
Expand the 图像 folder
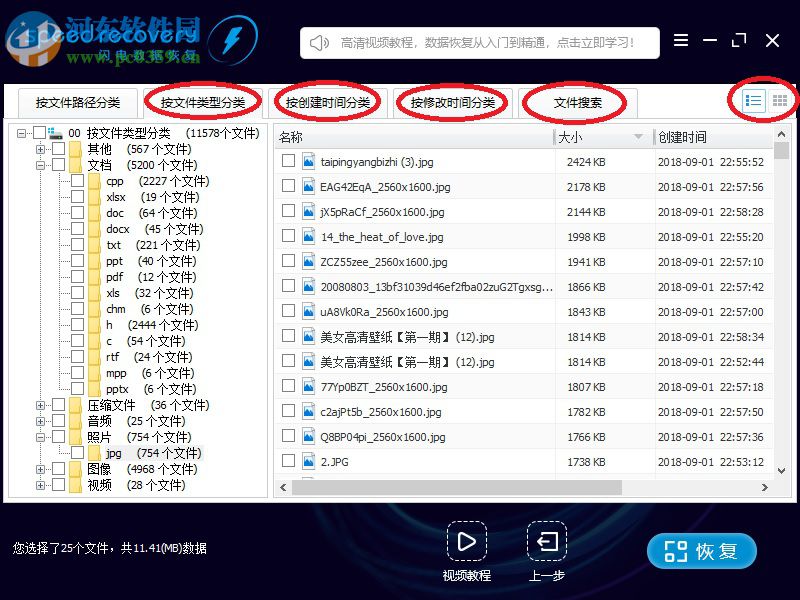click(x=40, y=469)
